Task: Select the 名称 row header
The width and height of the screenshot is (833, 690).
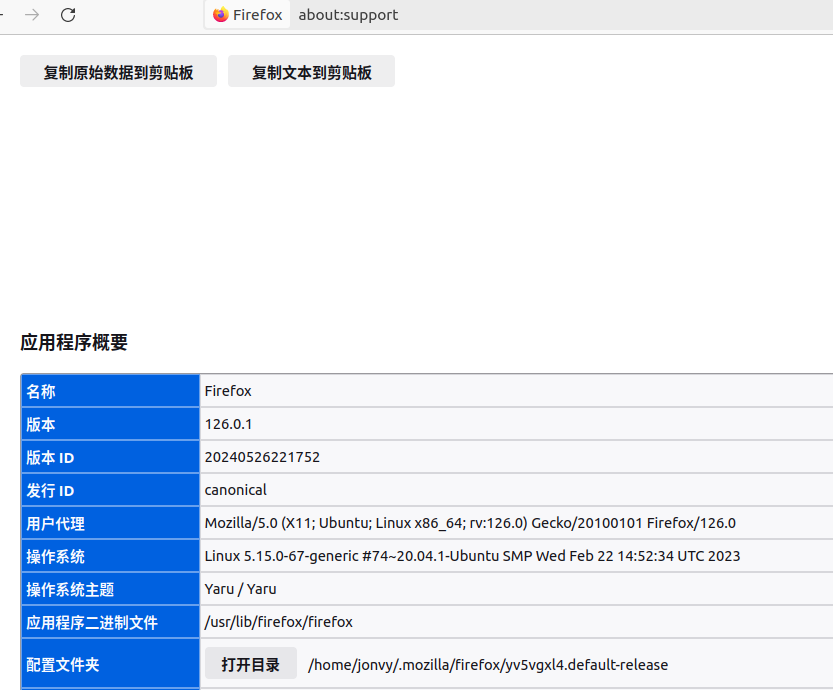Action: tap(110, 391)
